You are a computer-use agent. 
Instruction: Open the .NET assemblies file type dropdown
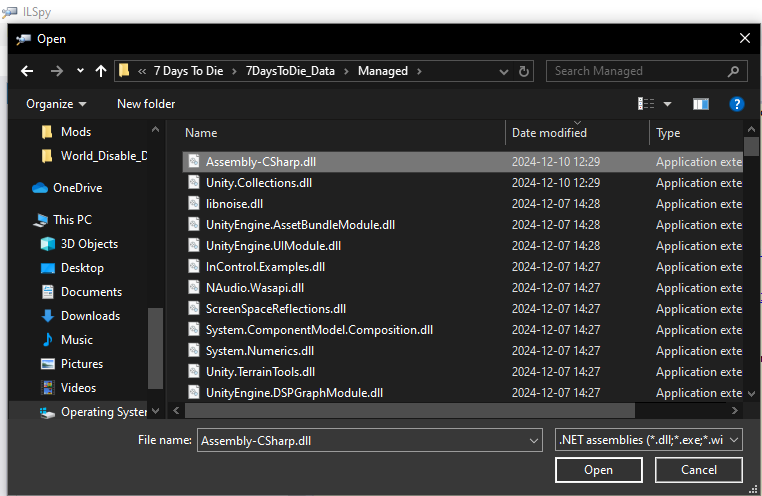[x=649, y=440]
